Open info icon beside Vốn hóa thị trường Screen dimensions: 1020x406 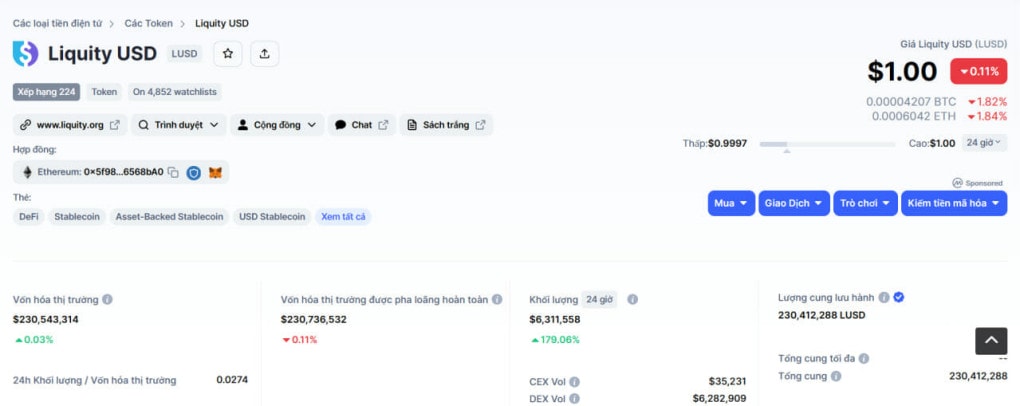pos(107,299)
